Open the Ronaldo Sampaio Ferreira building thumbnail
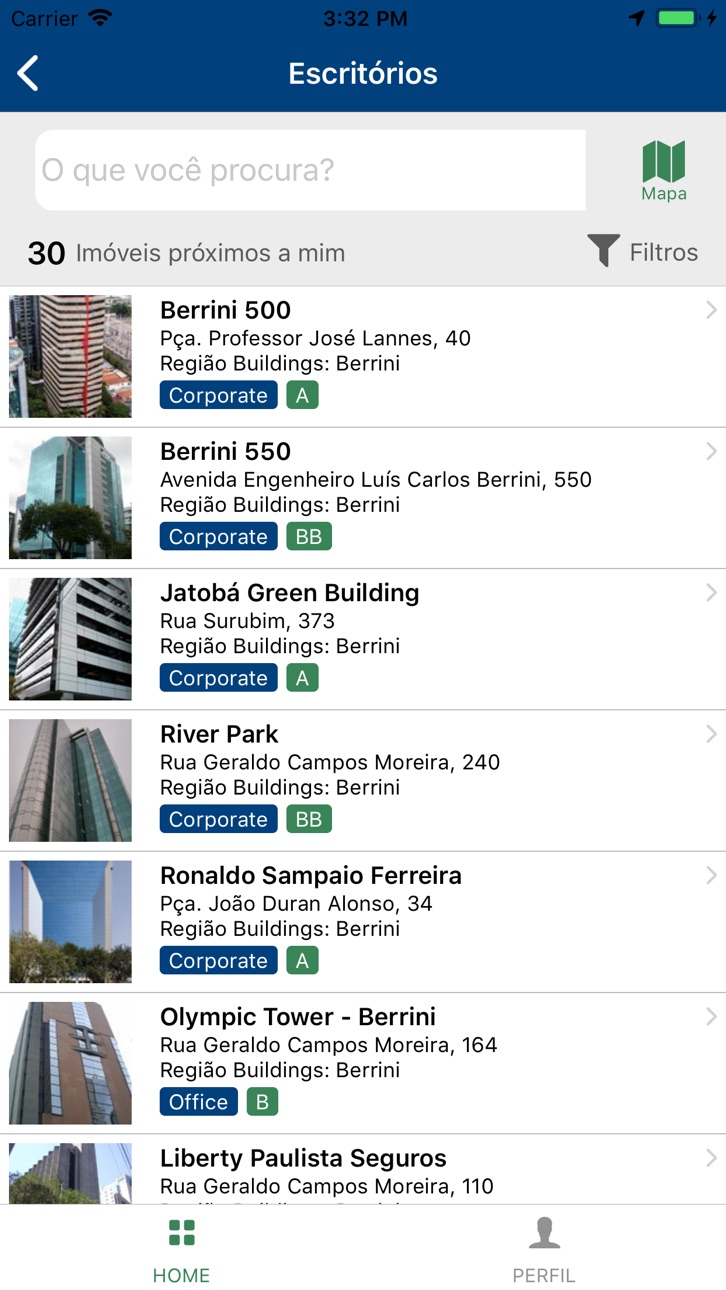The height and width of the screenshot is (1290, 726). (70, 922)
